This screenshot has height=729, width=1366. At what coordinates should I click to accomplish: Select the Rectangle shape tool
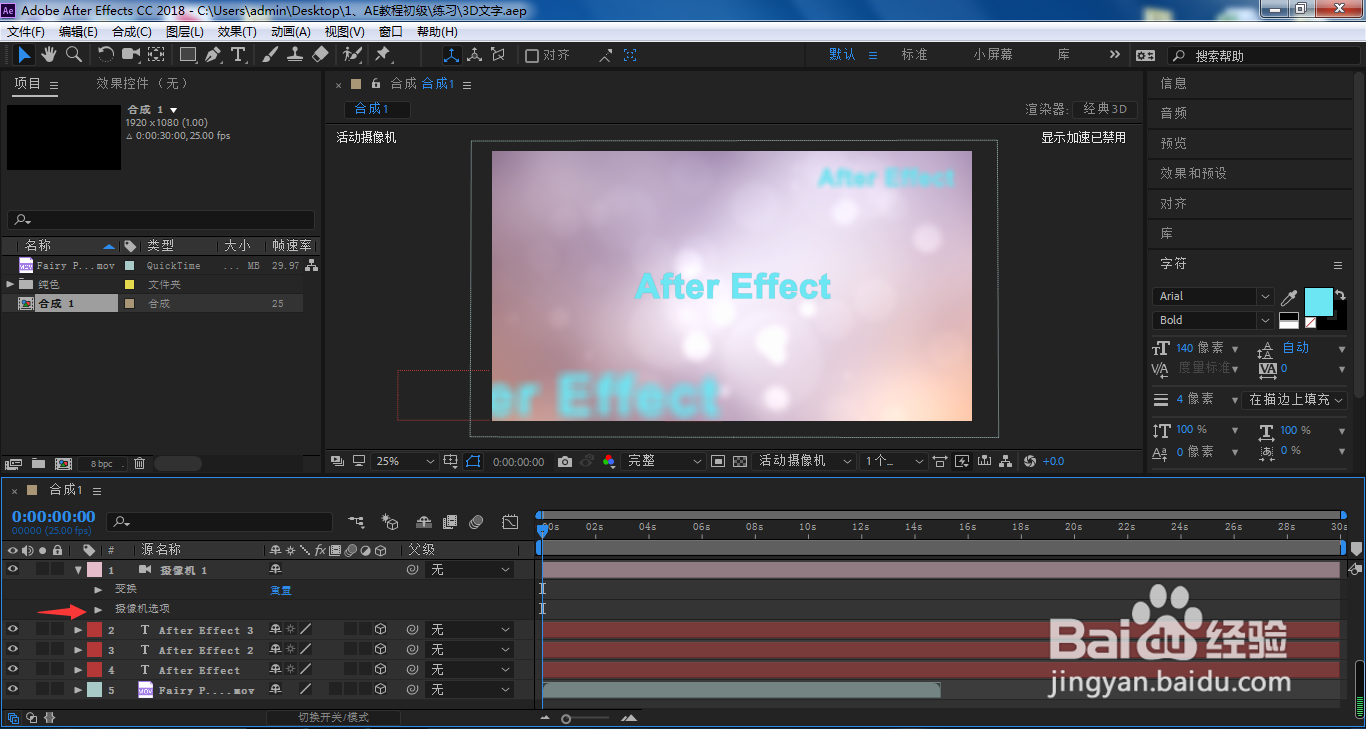pos(188,55)
